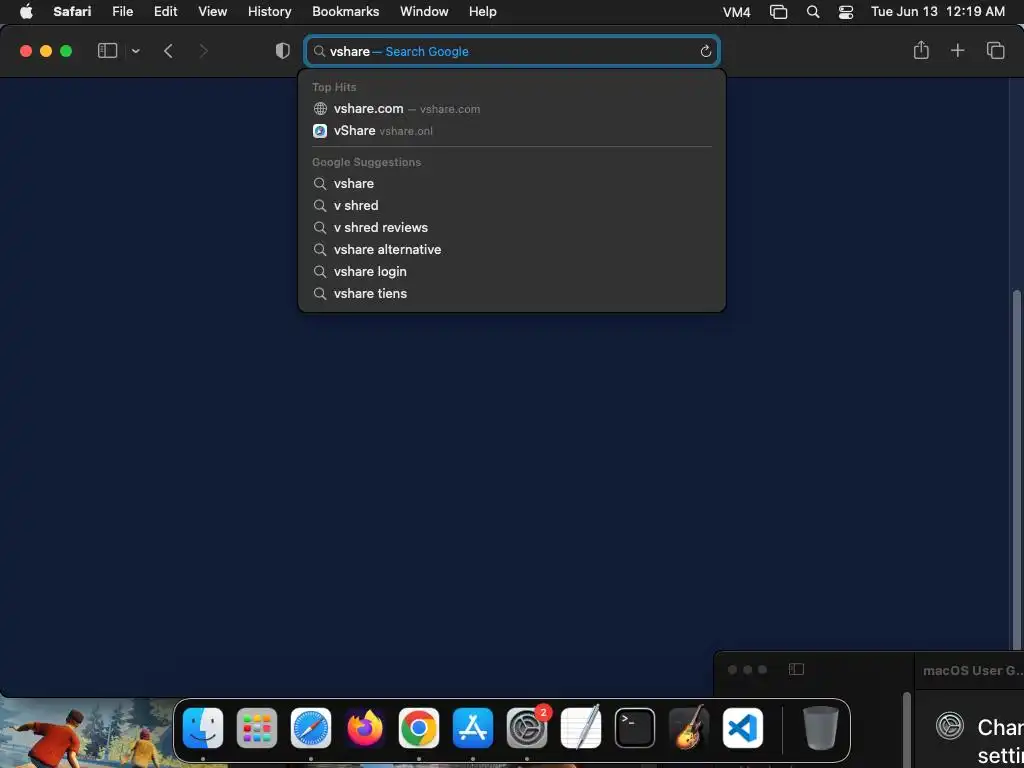Open the Help menu
The width and height of the screenshot is (1024, 768).
tap(483, 12)
